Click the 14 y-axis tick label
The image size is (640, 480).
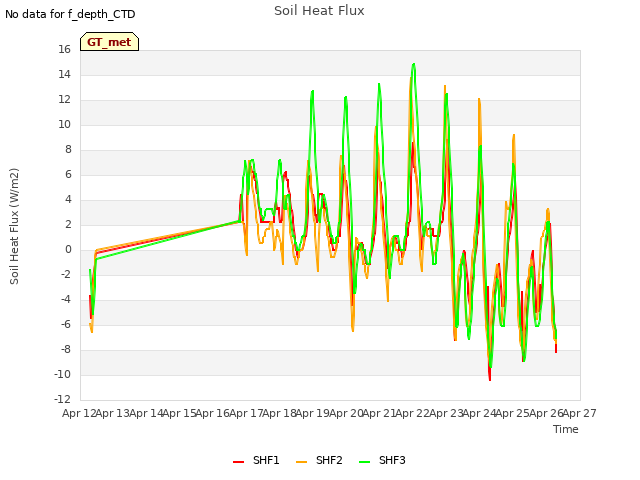click(x=64, y=75)
